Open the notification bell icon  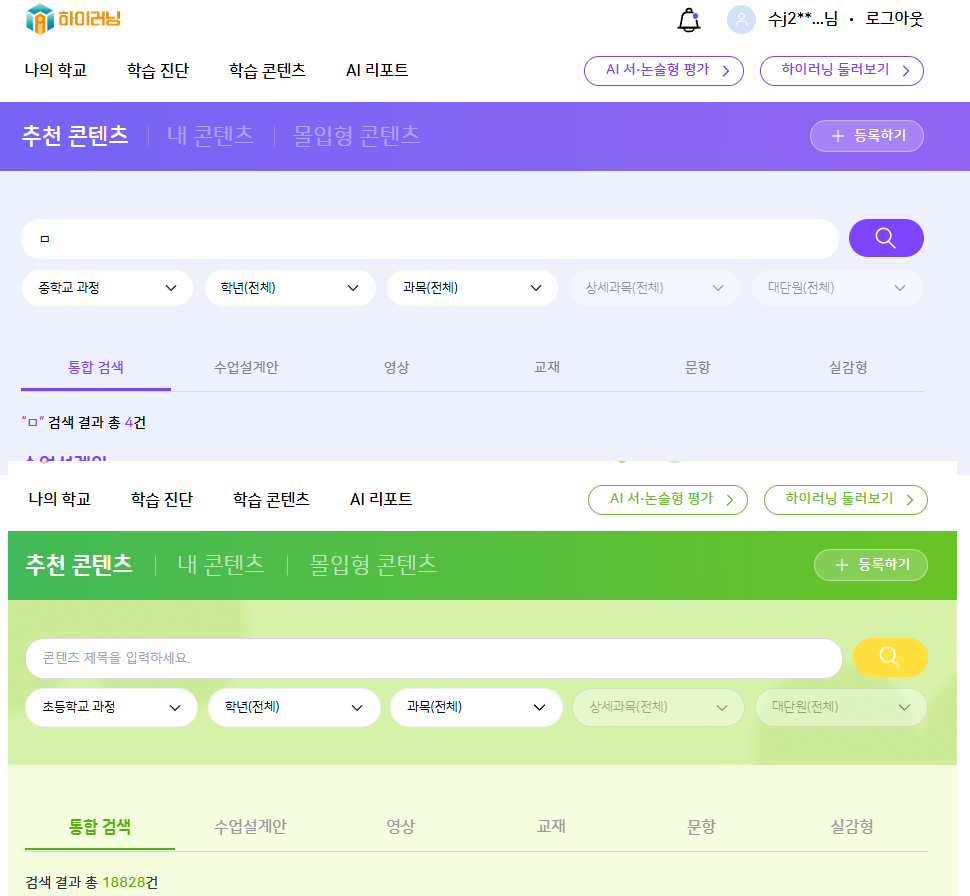[x=689, y=19]
